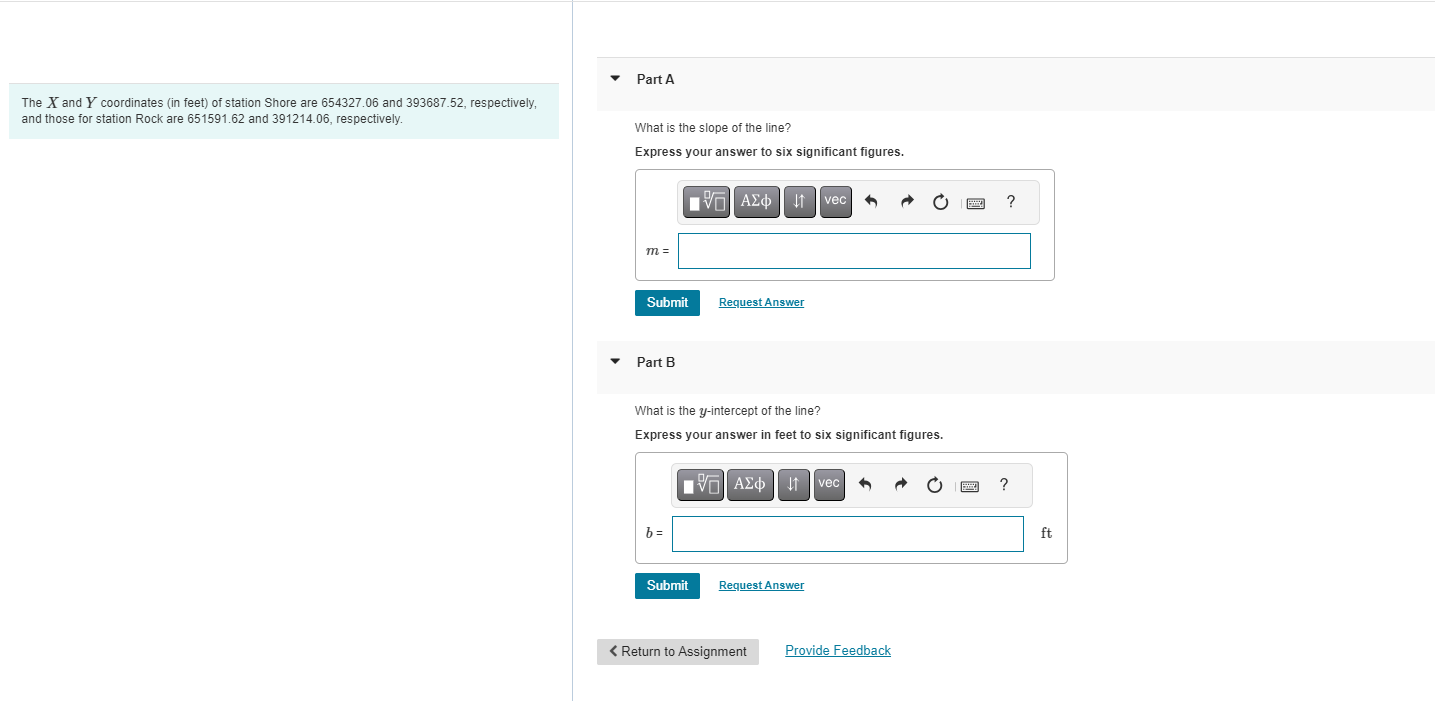The height and width of the screenshot is (701, 1435).
Task: Click the 'Express your answer to six significant figures.' text
Action: pos(769,152)
